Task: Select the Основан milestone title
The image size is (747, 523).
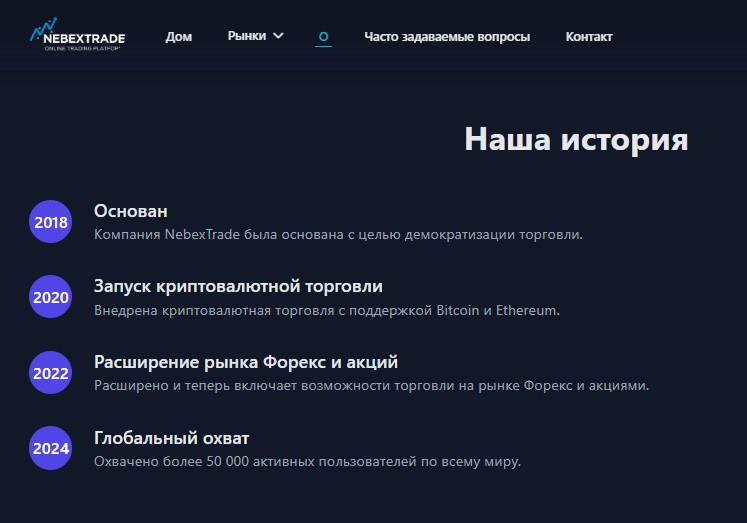Action: pos(131,211)
